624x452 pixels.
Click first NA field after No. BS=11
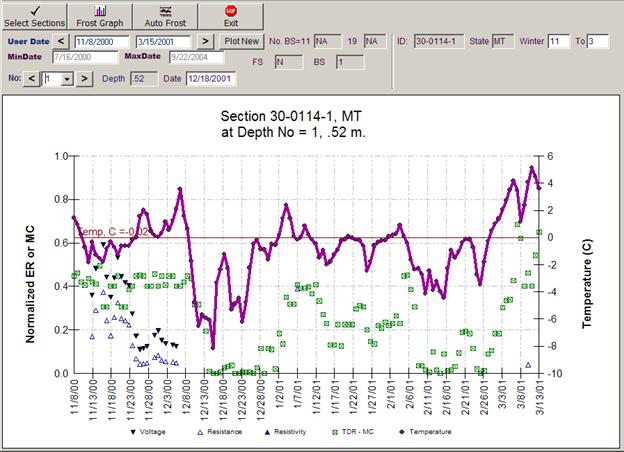coord(327,41)
